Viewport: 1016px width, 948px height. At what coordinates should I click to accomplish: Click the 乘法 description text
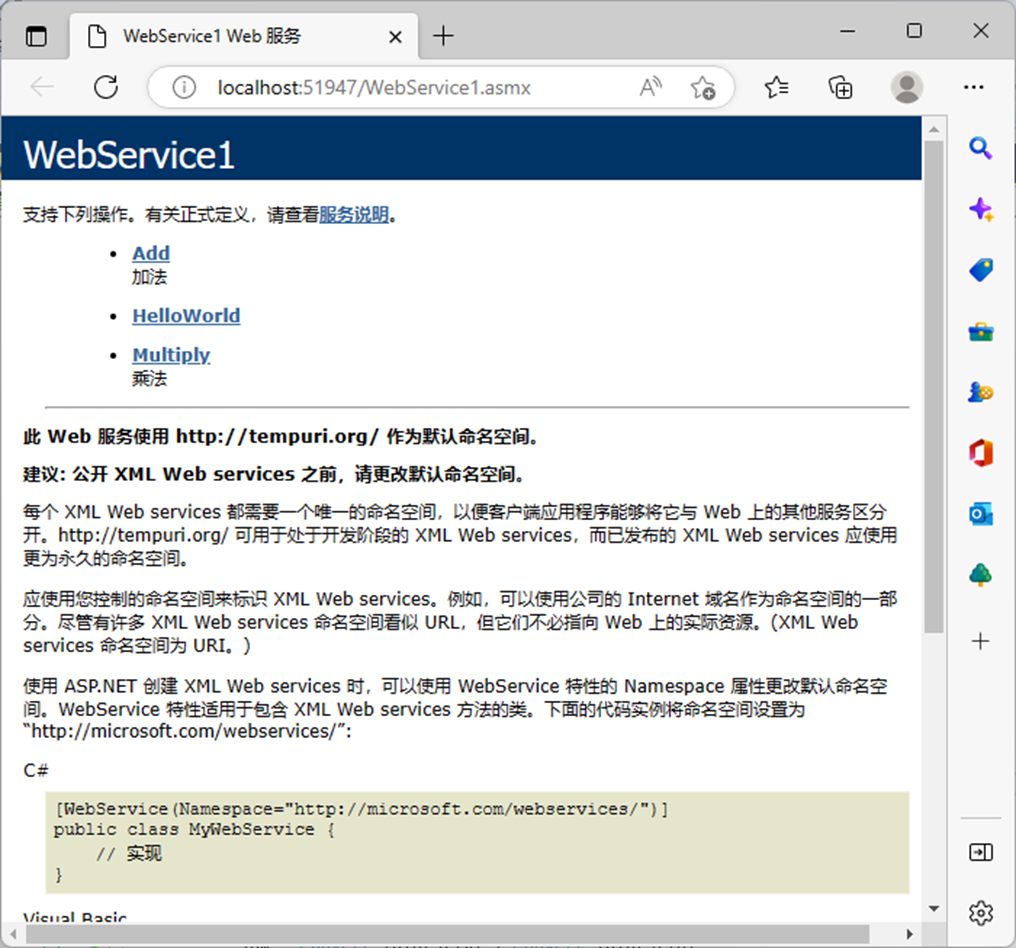149,378
